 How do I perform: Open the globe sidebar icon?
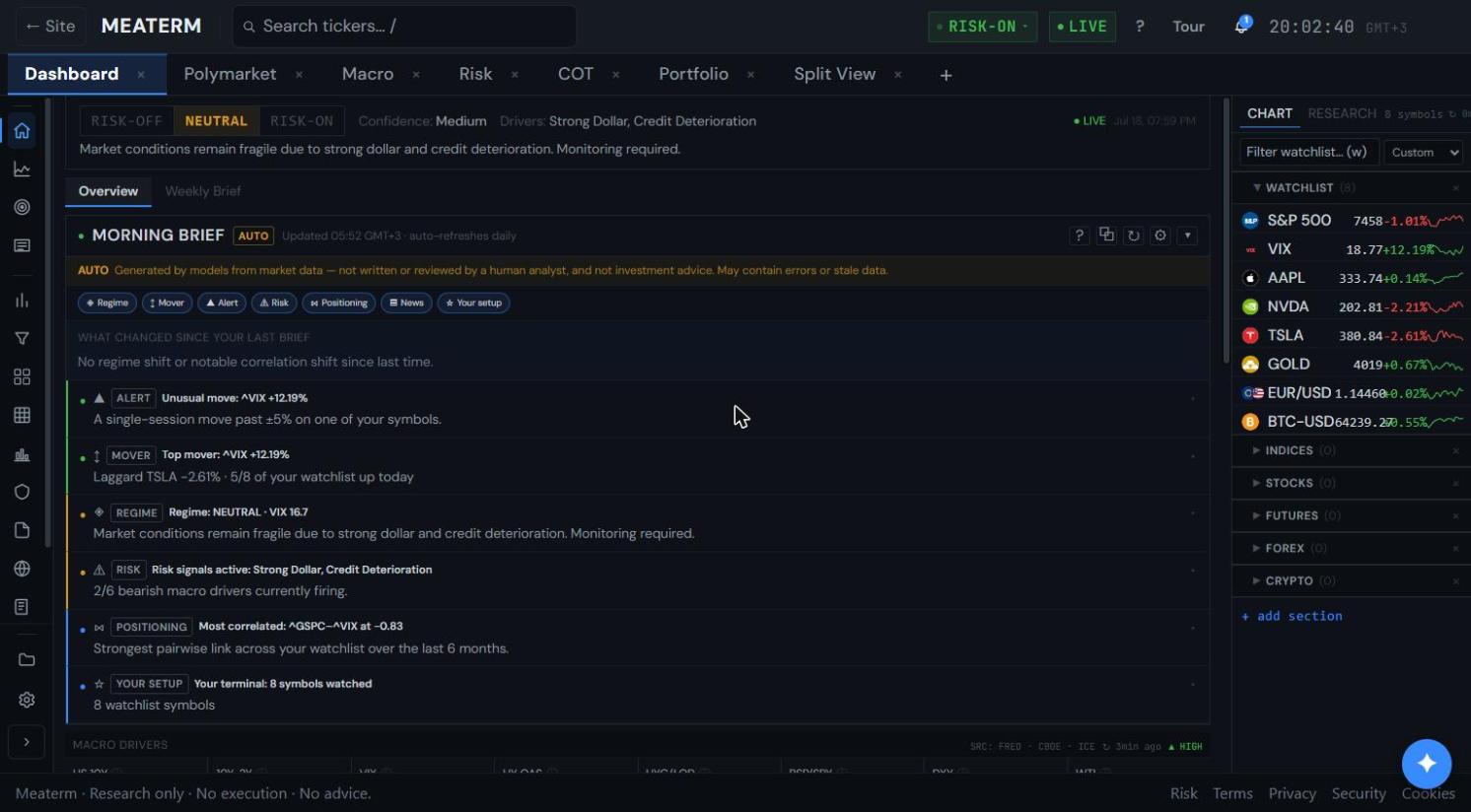click(x=22, y=569)
